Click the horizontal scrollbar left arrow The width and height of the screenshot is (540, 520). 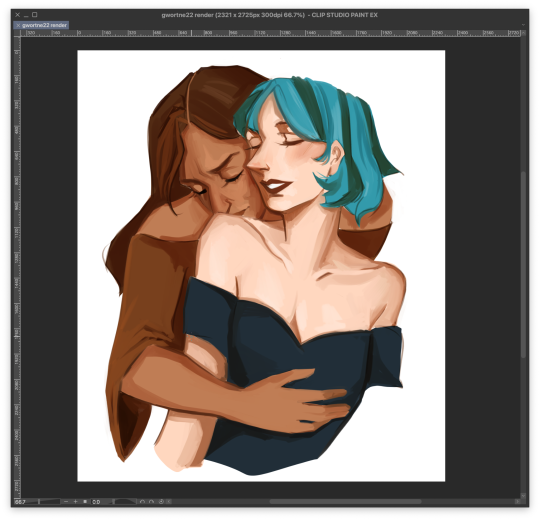[x=169, y=502]
